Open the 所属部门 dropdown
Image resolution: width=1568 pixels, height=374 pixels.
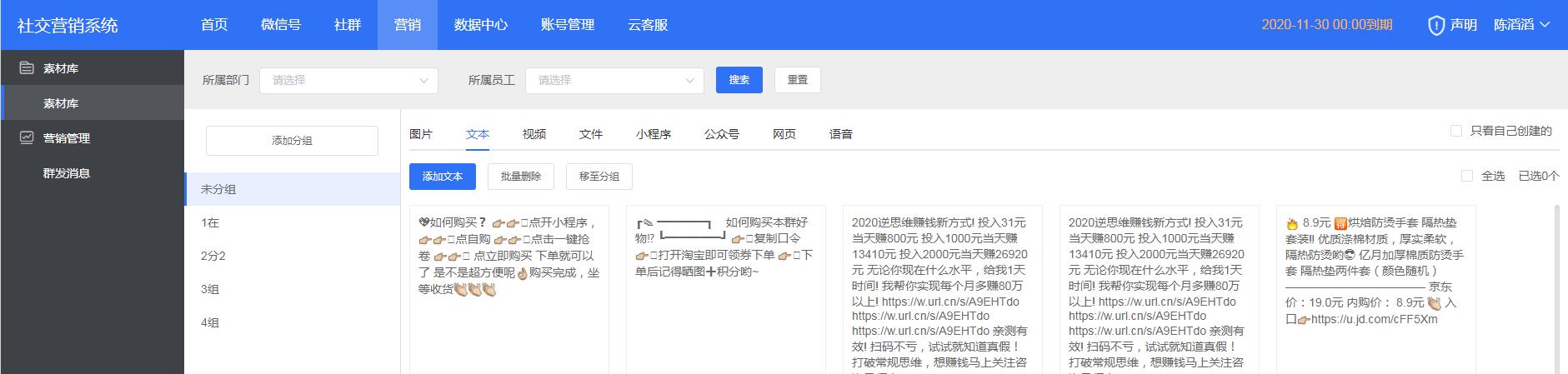348,80
